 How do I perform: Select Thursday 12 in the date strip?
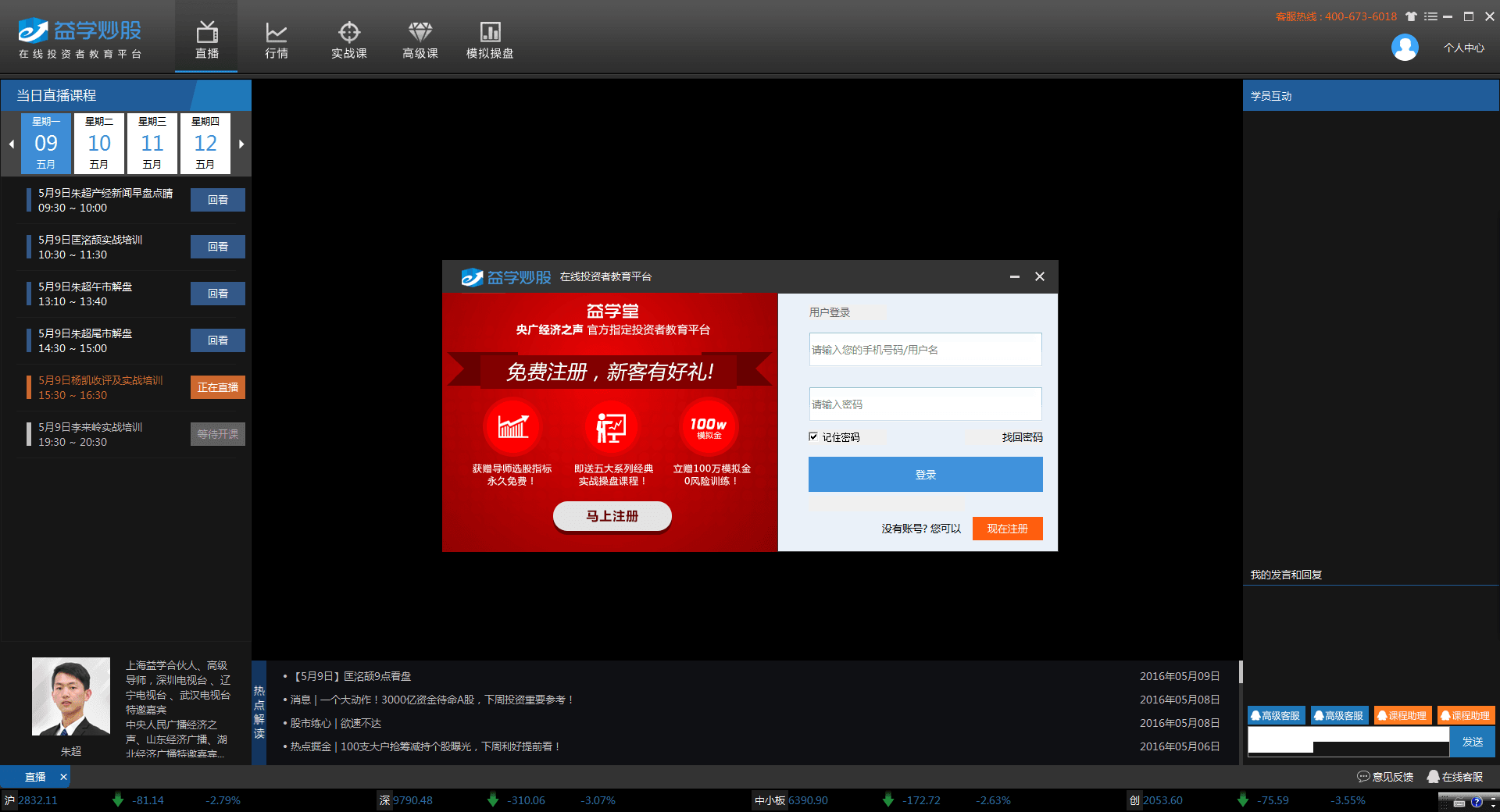[x=205, y=143]
